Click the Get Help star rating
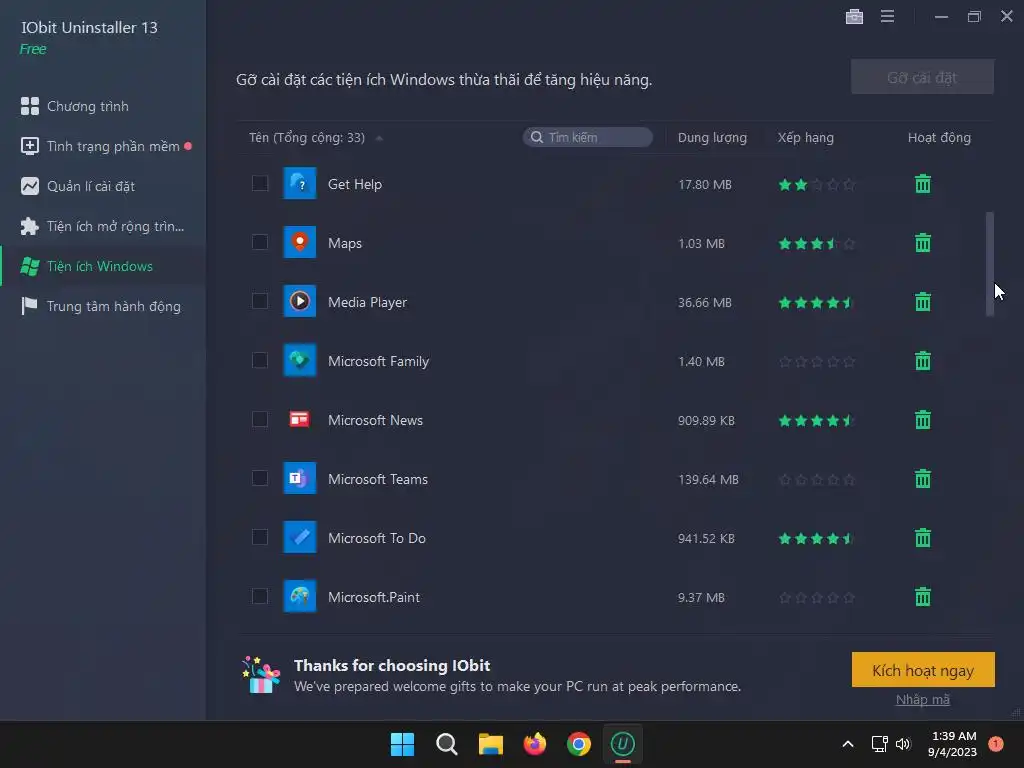Image resolution: width=1024 pixels, height=768 pixels. pyautogui.click(x=816, y=185)
